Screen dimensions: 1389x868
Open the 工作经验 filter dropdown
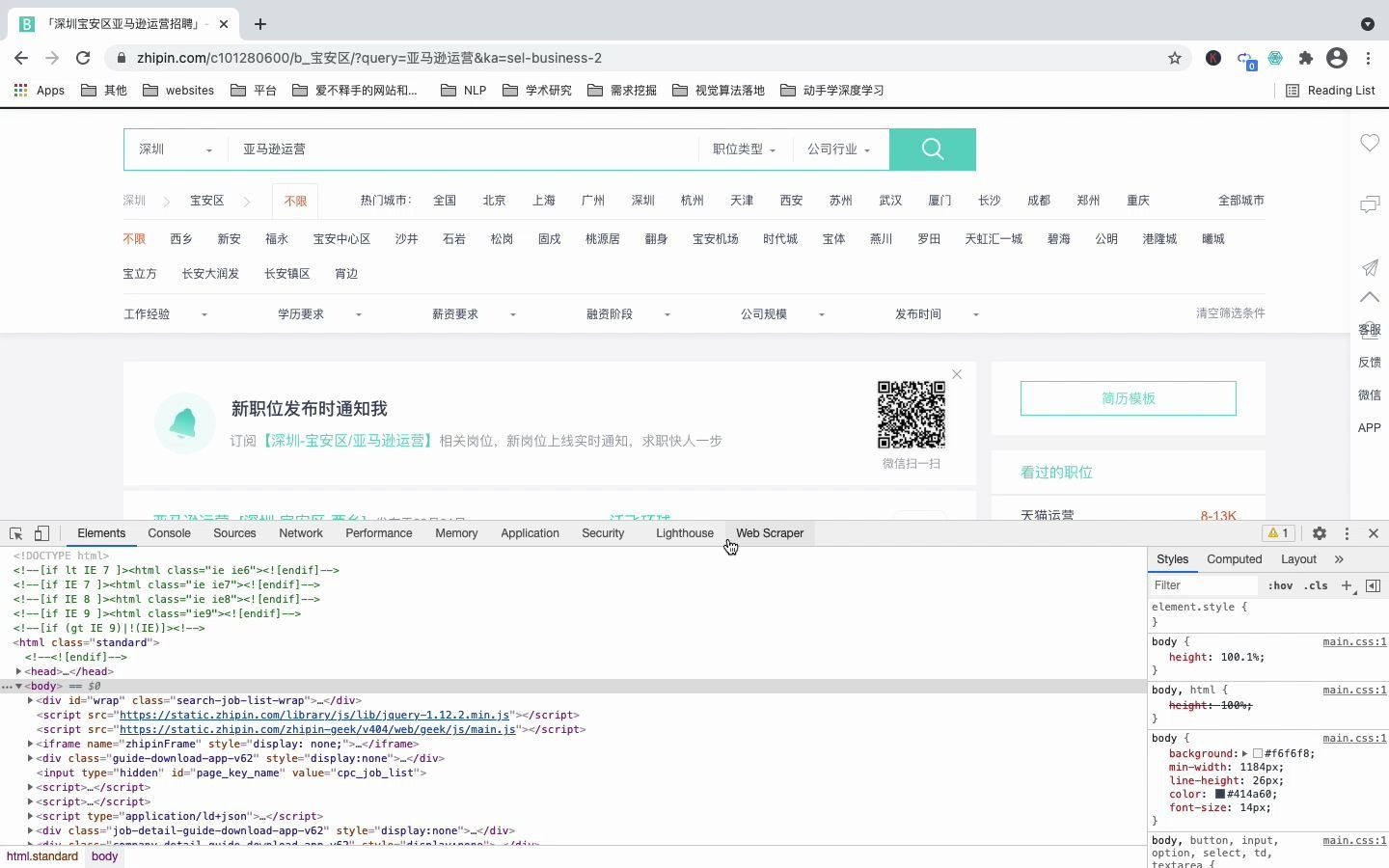165,314
